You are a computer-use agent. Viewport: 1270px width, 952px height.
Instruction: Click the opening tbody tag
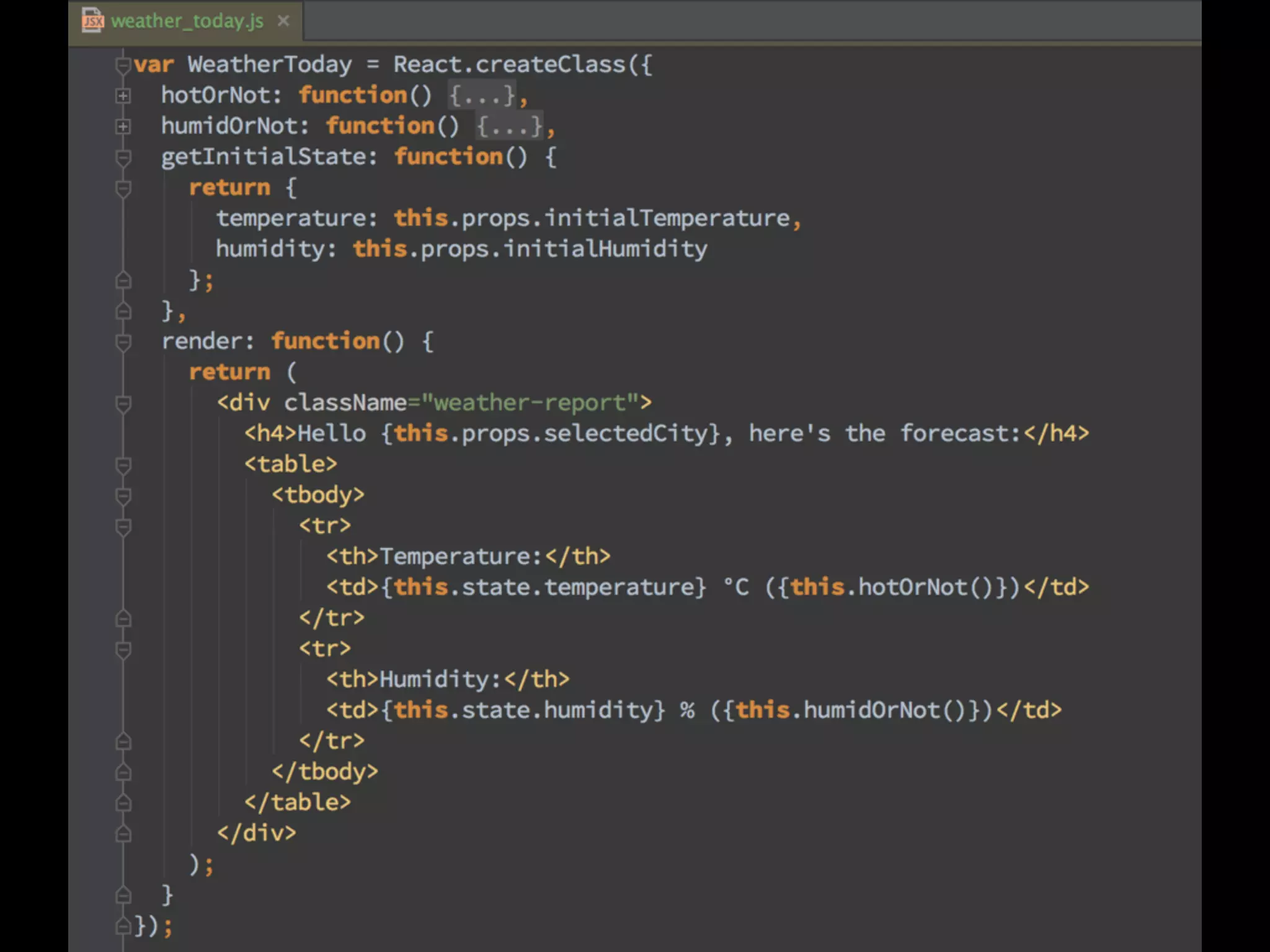click(318, 495)
